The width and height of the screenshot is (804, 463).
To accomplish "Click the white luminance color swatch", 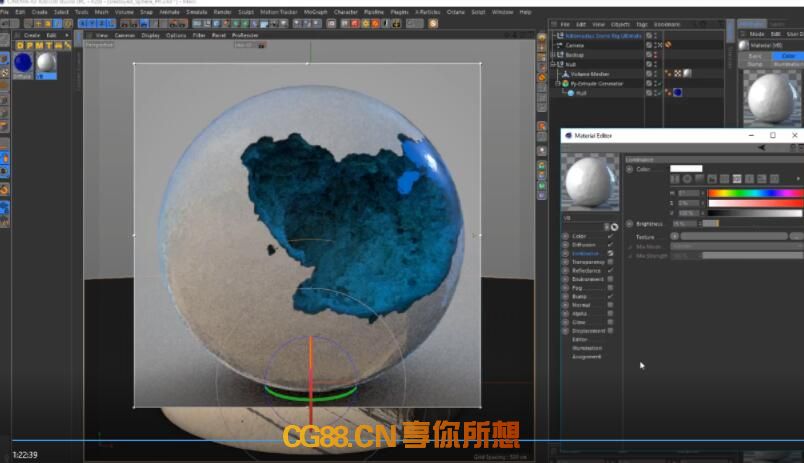I will (x=686, y=169).
